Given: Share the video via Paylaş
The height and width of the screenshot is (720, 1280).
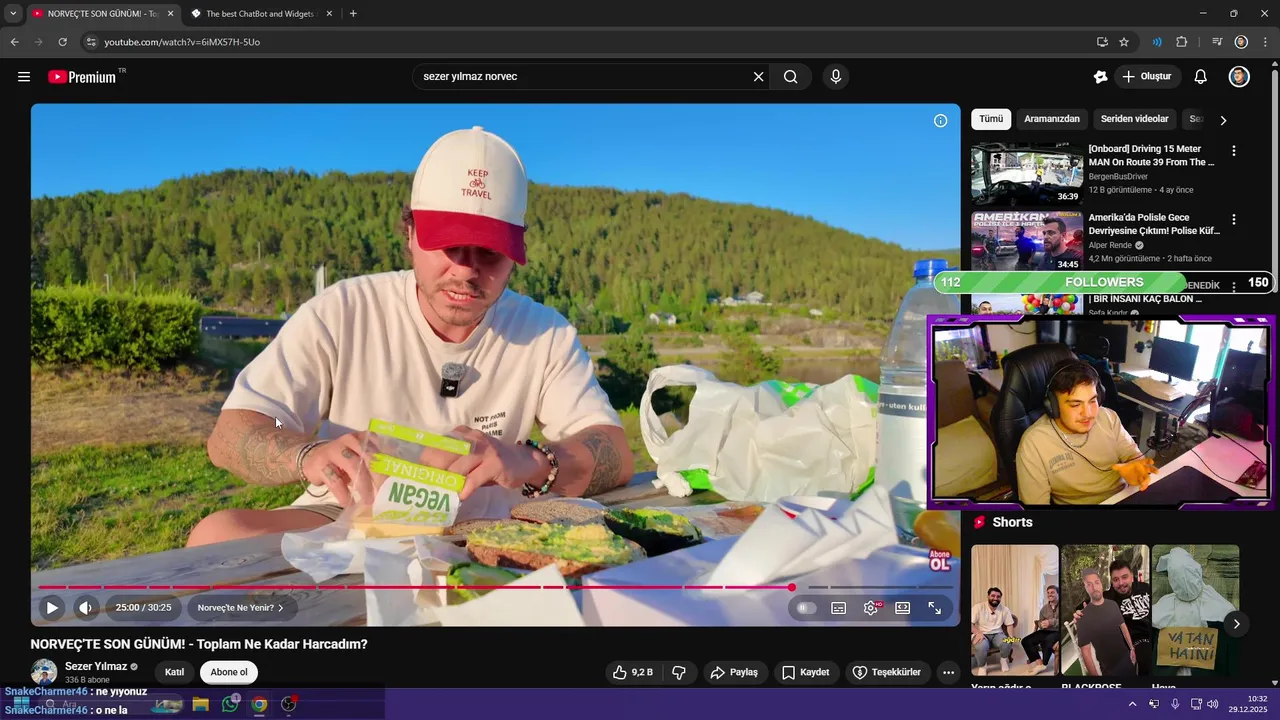Looking at the screenshot, I should (x=734, y=672).
